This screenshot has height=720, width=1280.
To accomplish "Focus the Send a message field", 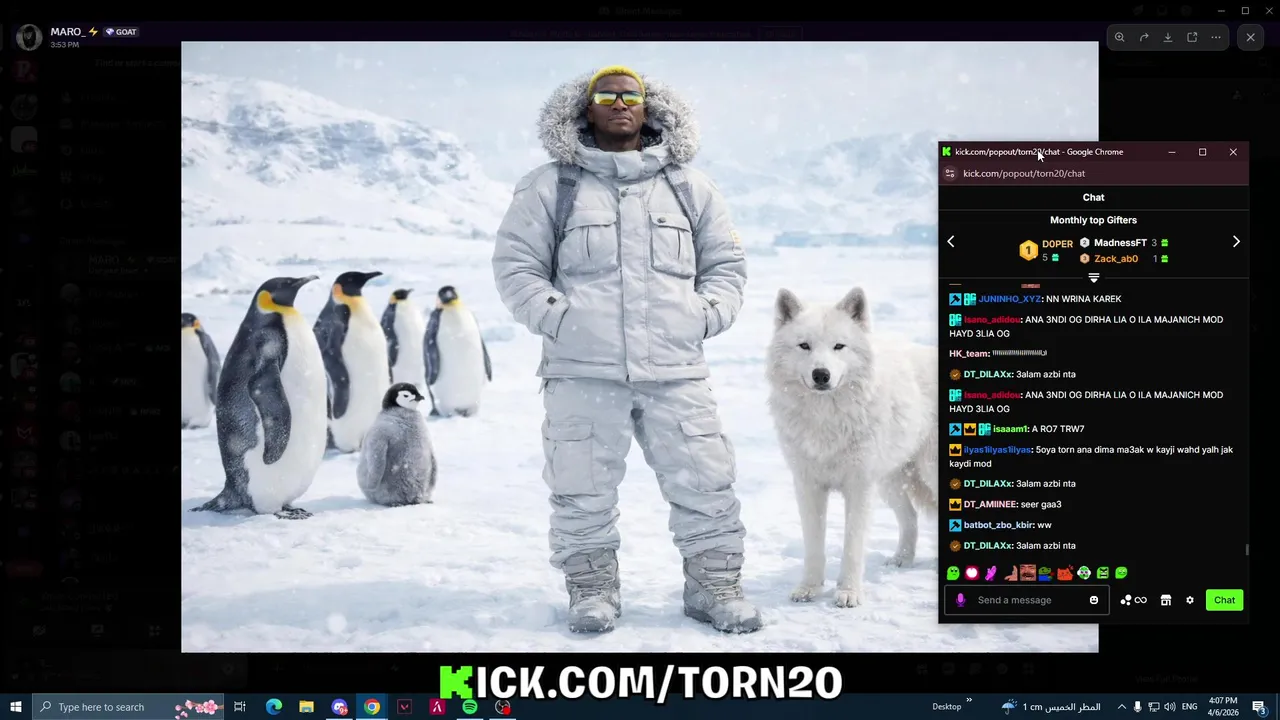I will (1027, 600).
